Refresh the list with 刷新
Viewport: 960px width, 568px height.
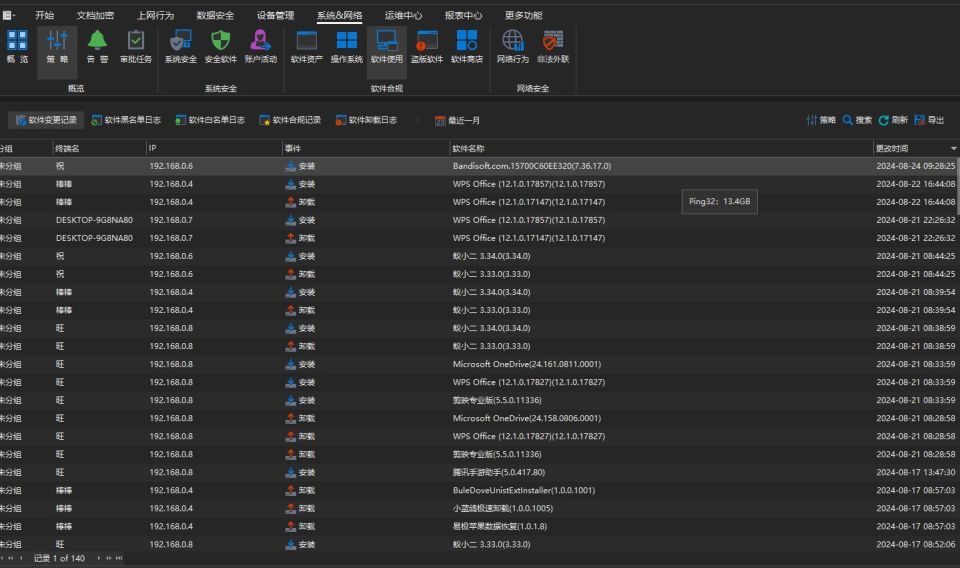point(893,120)
